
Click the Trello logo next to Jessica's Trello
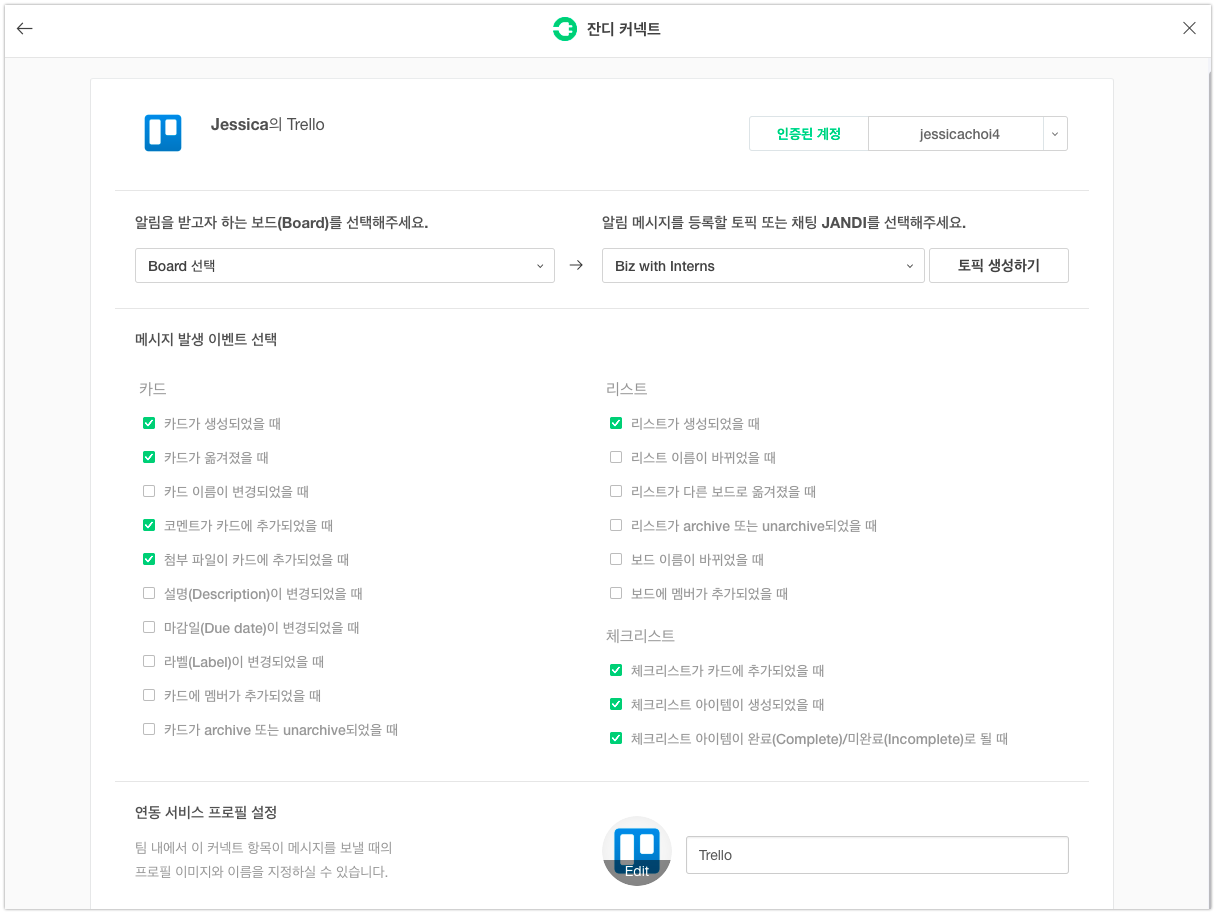tap(163, 133)
